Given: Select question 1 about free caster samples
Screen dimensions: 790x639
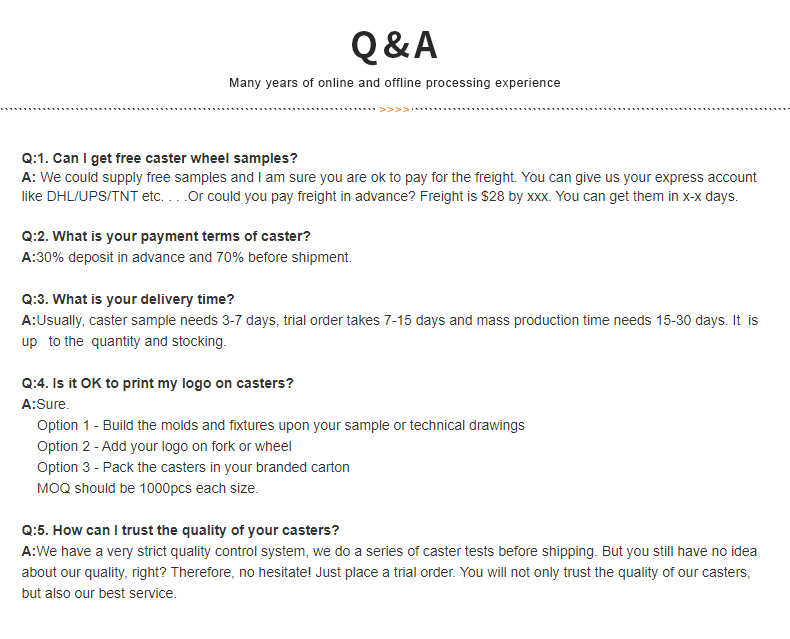Looking at the screenshot, I should click(x=160, y=158).
